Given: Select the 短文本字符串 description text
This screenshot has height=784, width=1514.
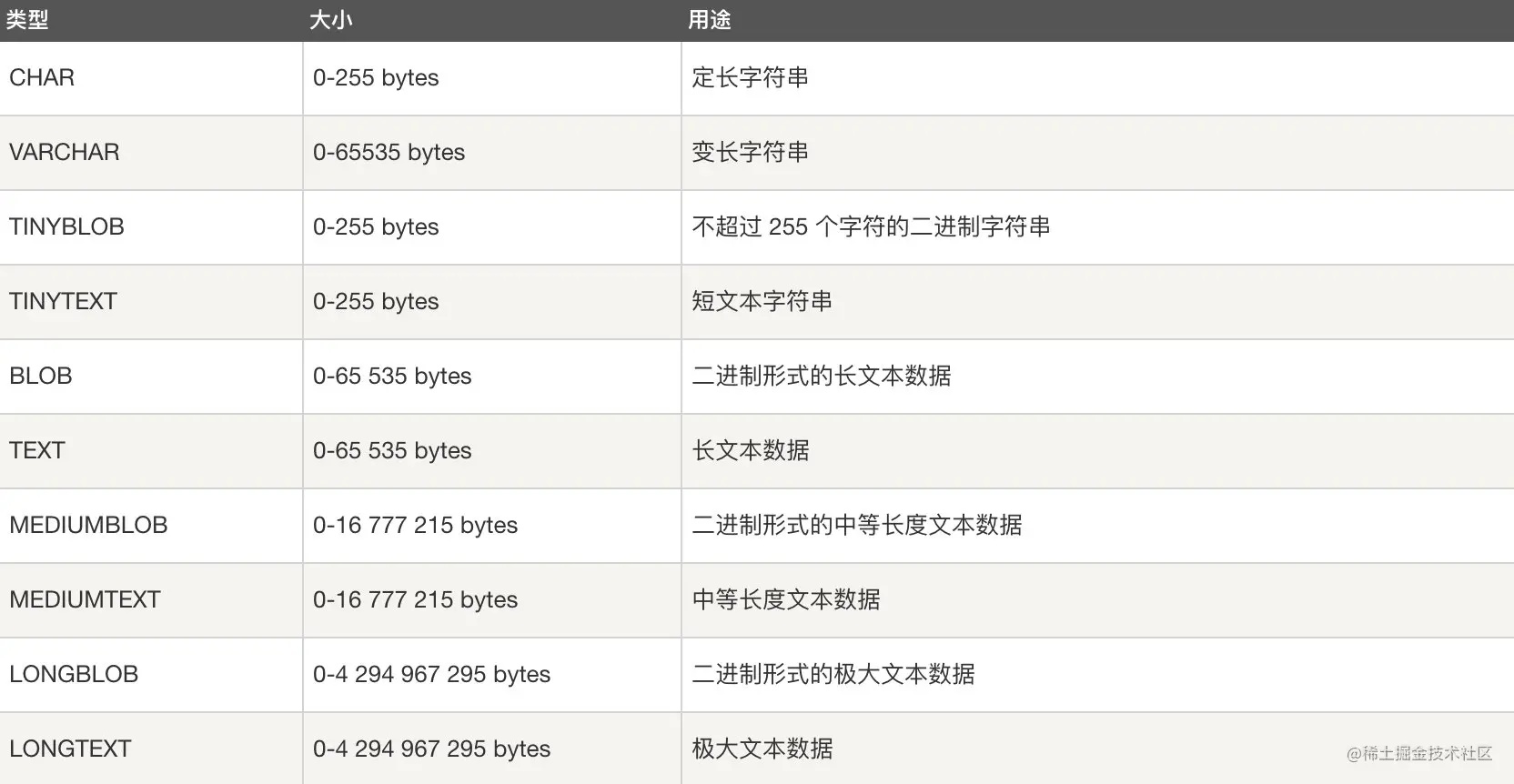Looking at the screenshot, I should tap(762, 302).
